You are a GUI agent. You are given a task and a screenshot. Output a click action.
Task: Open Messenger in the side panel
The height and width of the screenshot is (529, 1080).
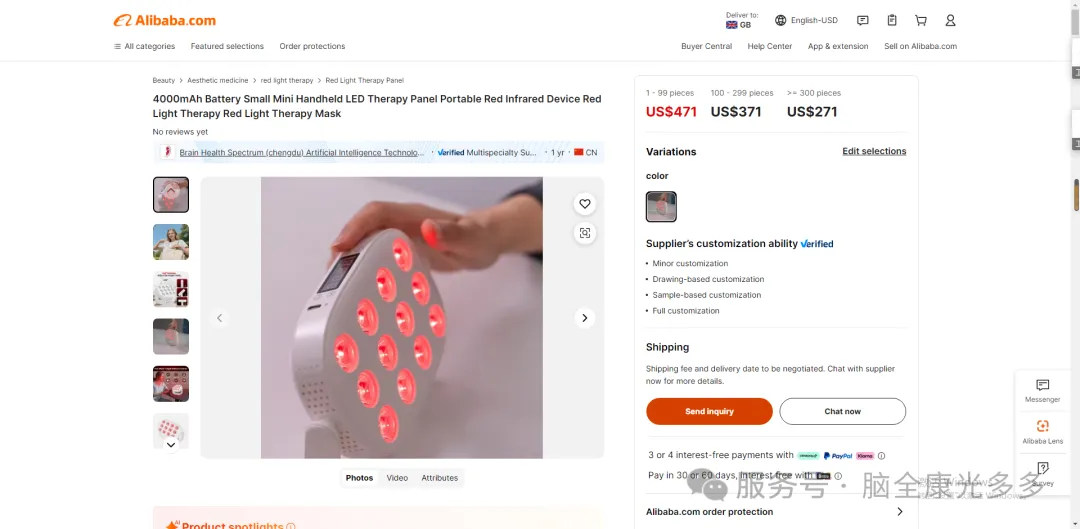click(x=1042, y=390)
